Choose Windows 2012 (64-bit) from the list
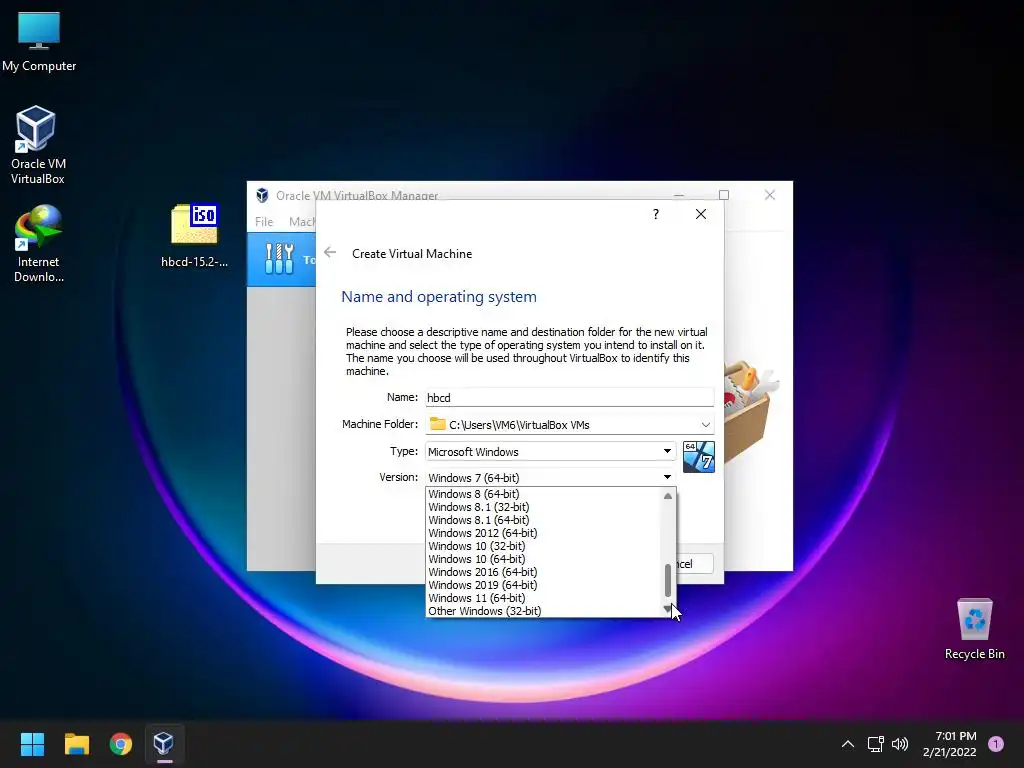The image size is (1024, 768). [543, 533]
